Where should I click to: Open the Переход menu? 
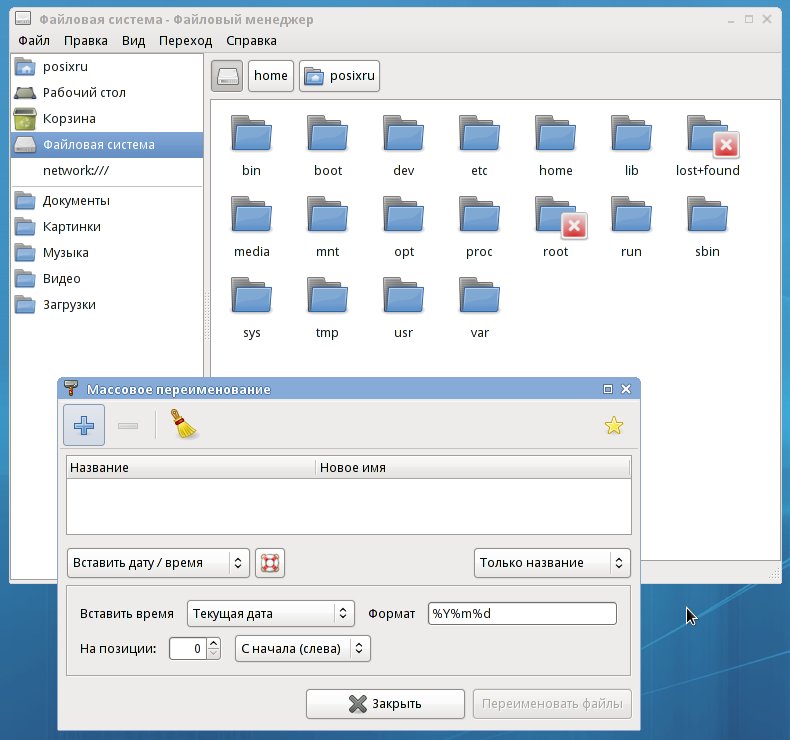coord(185,41)
